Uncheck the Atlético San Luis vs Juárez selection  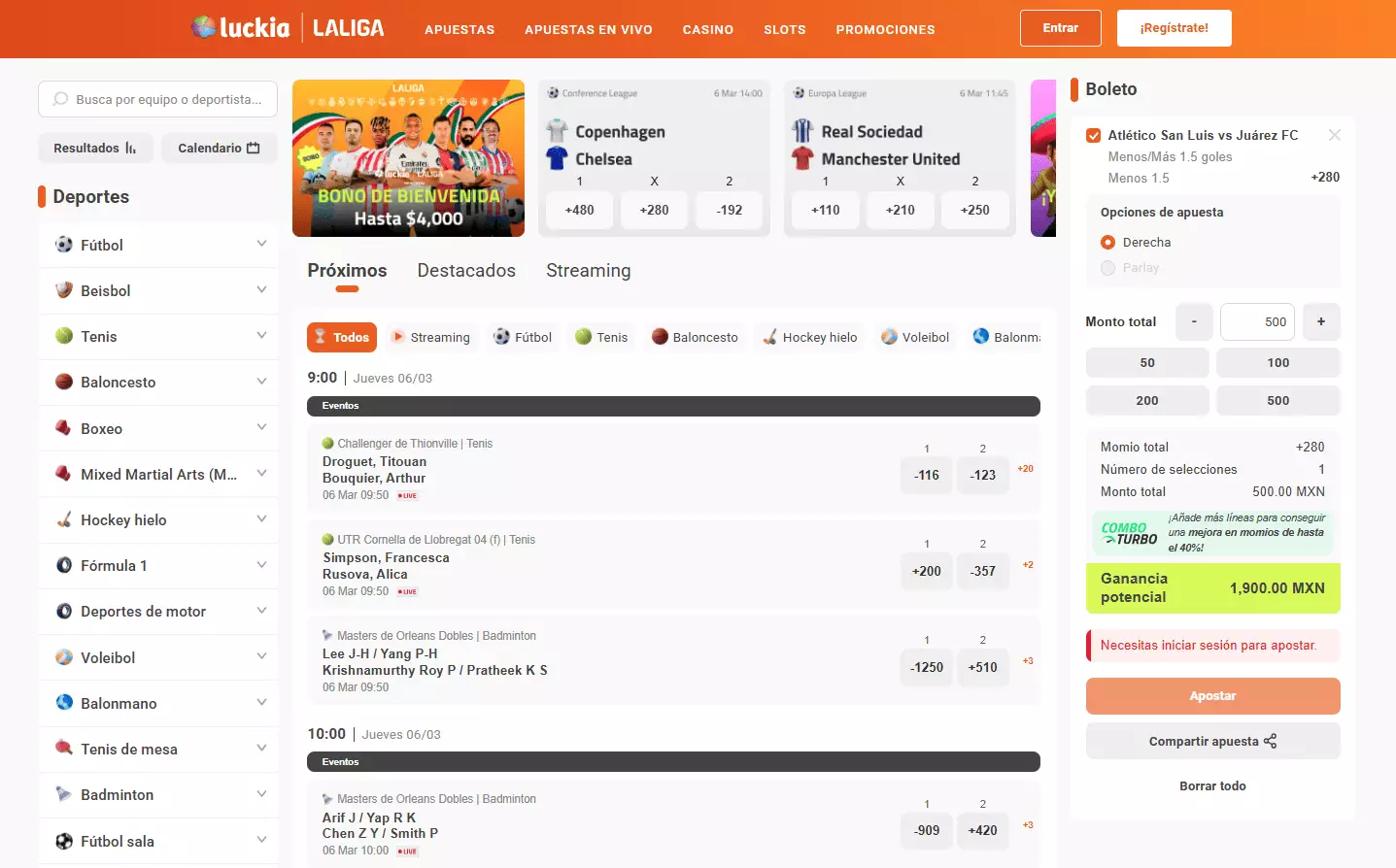[x=1094, y=136]
